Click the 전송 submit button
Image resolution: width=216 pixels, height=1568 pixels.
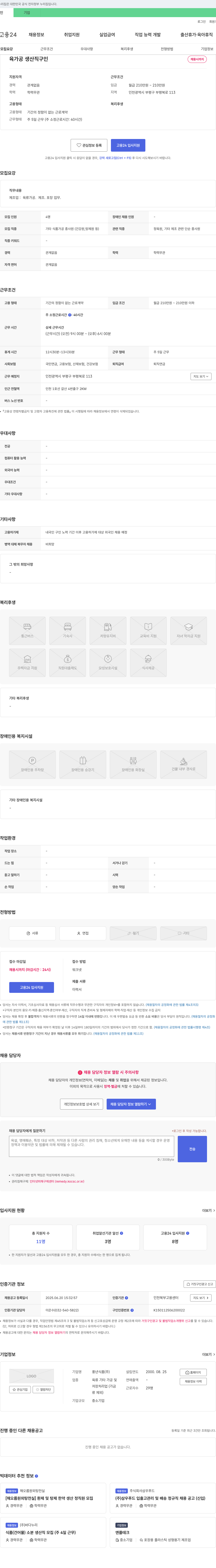192,1149
